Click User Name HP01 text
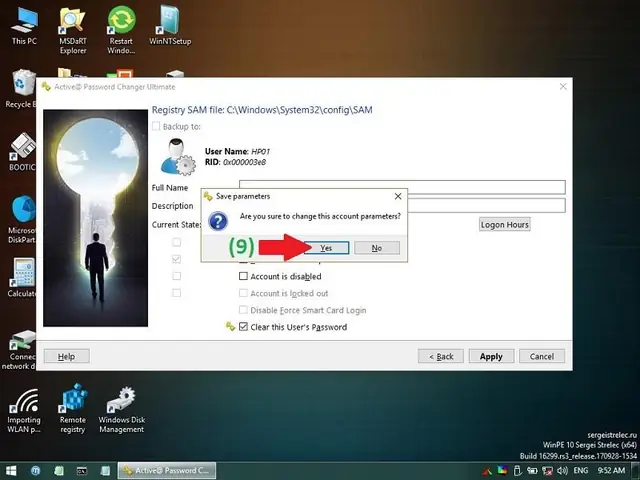 (237, 151)
